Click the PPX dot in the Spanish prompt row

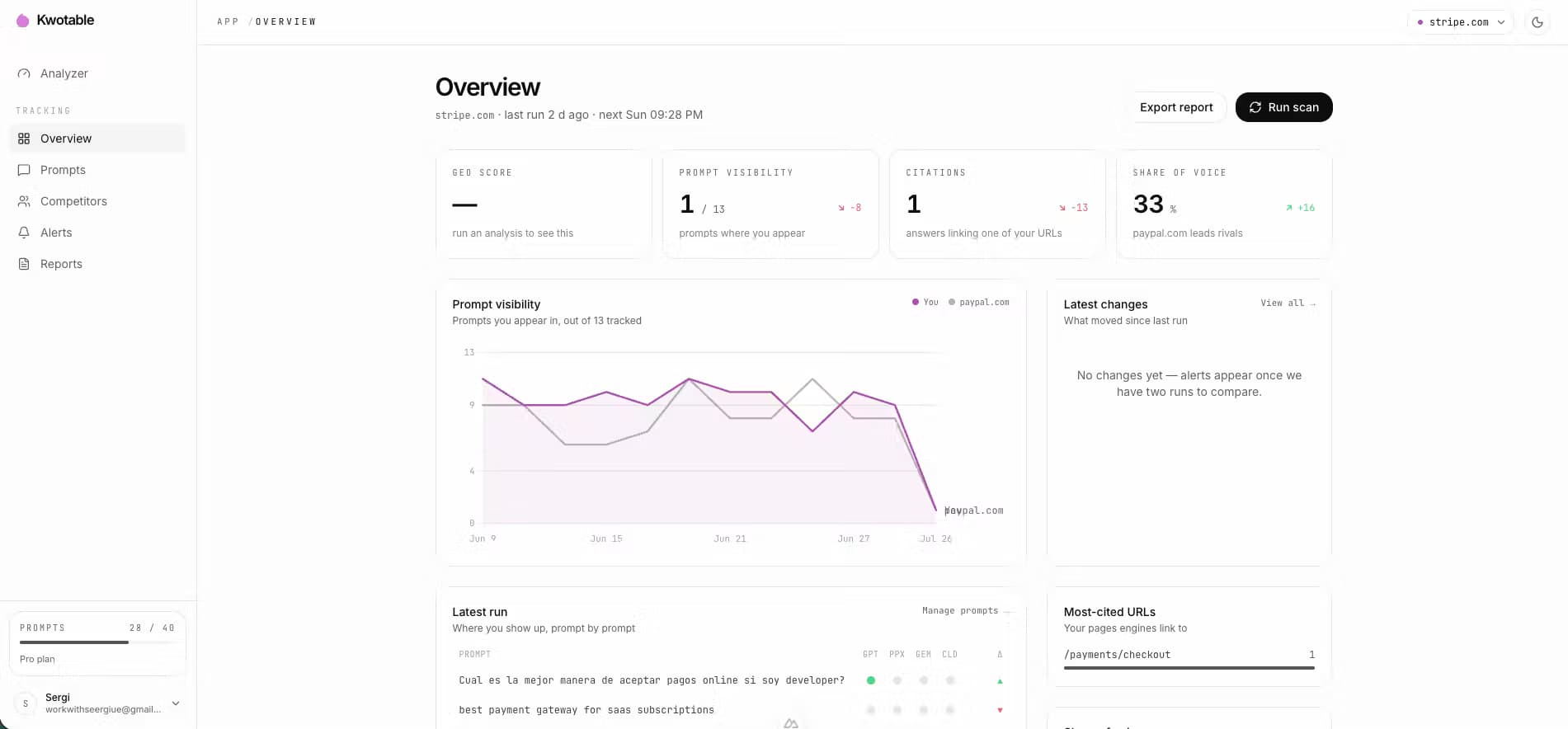[x=897, y=680]
